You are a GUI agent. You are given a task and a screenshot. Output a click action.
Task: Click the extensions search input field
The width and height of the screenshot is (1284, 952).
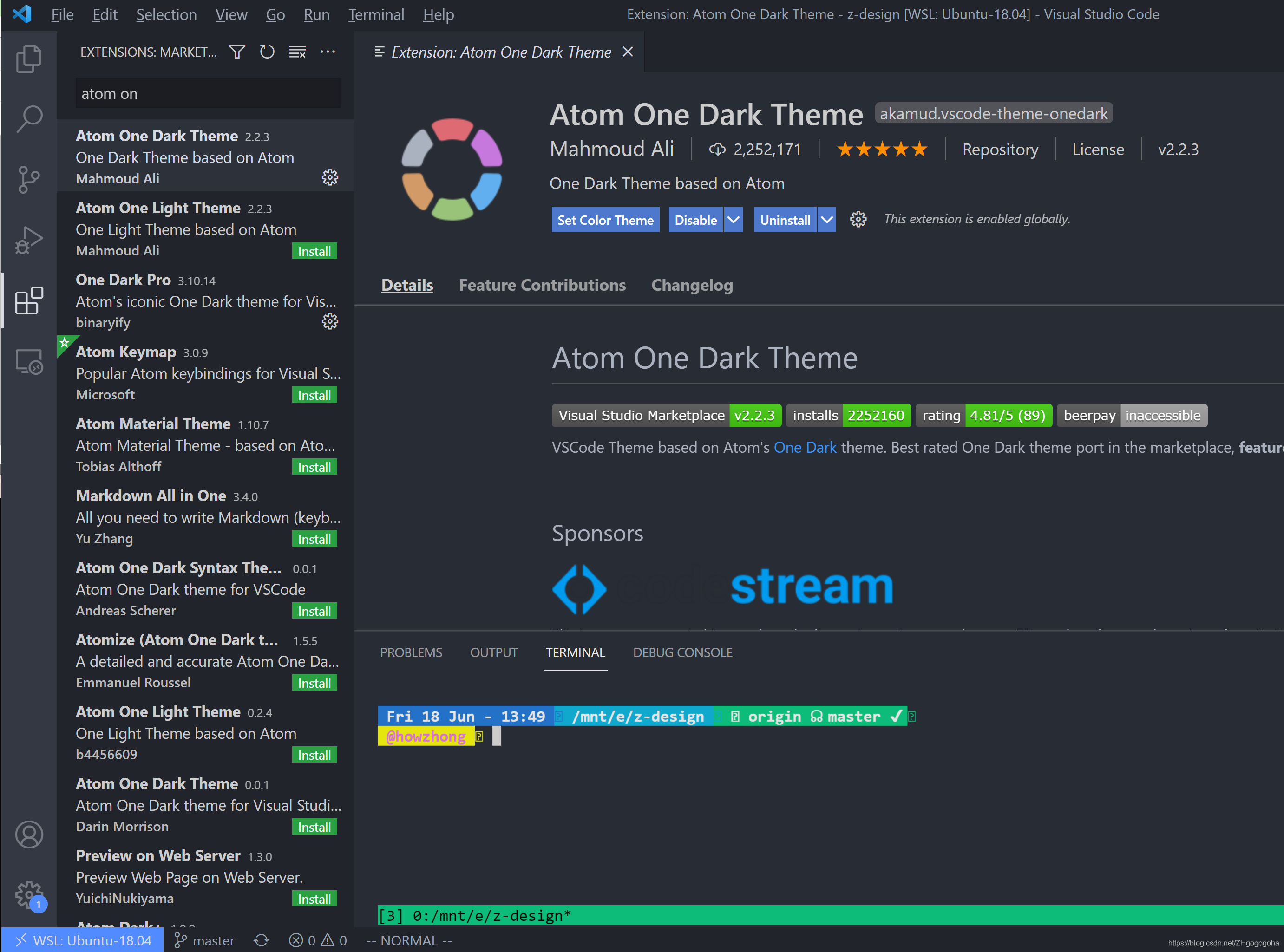tap(208, 93)
